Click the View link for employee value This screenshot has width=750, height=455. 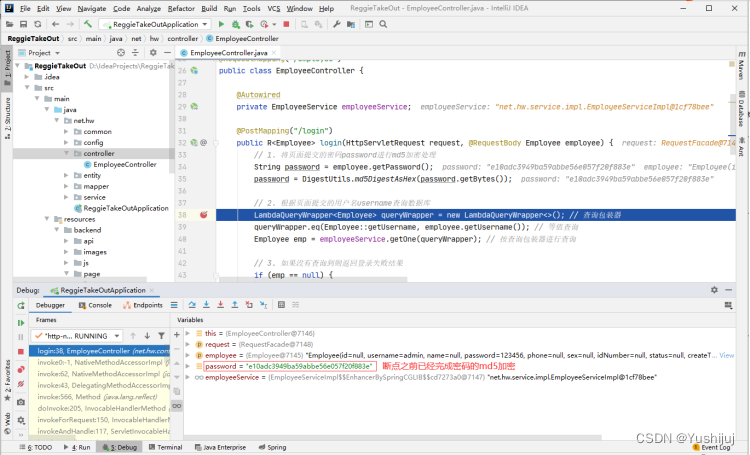coord(727,355)
